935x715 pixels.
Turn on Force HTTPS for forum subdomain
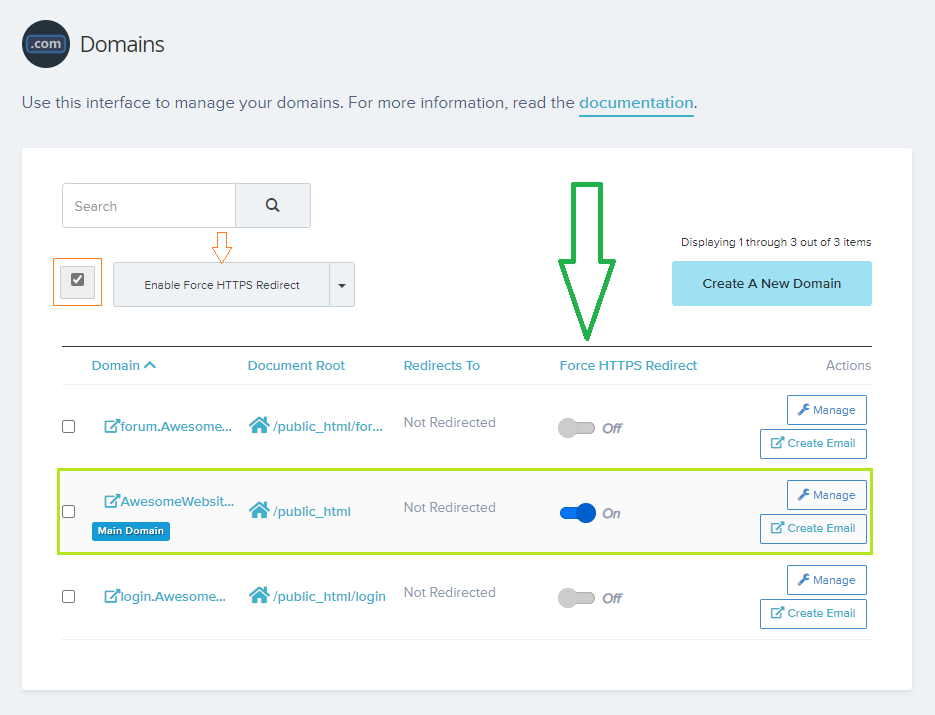click(576, 428)
